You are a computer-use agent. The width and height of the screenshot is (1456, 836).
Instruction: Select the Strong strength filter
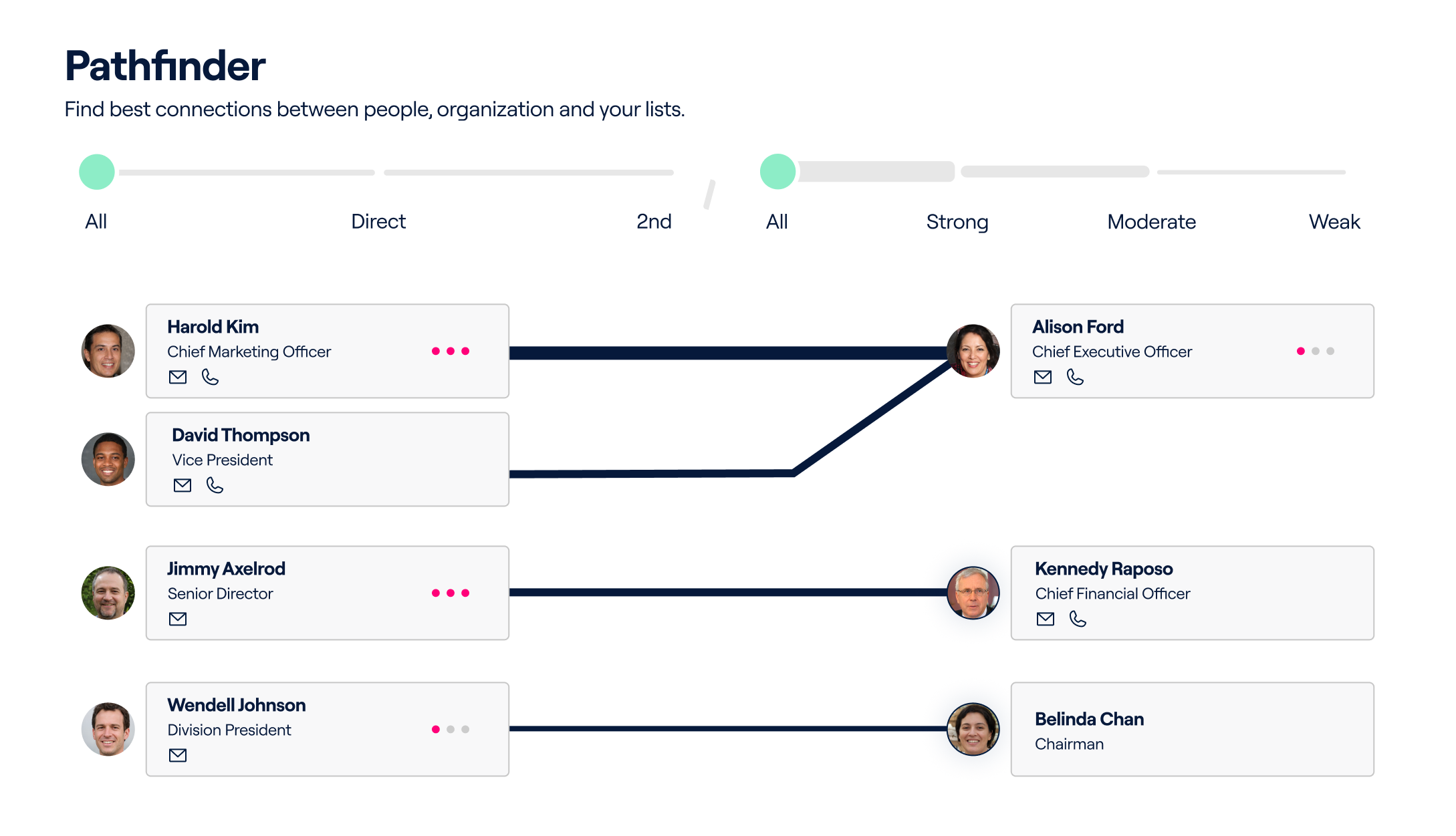coord(957,221)
